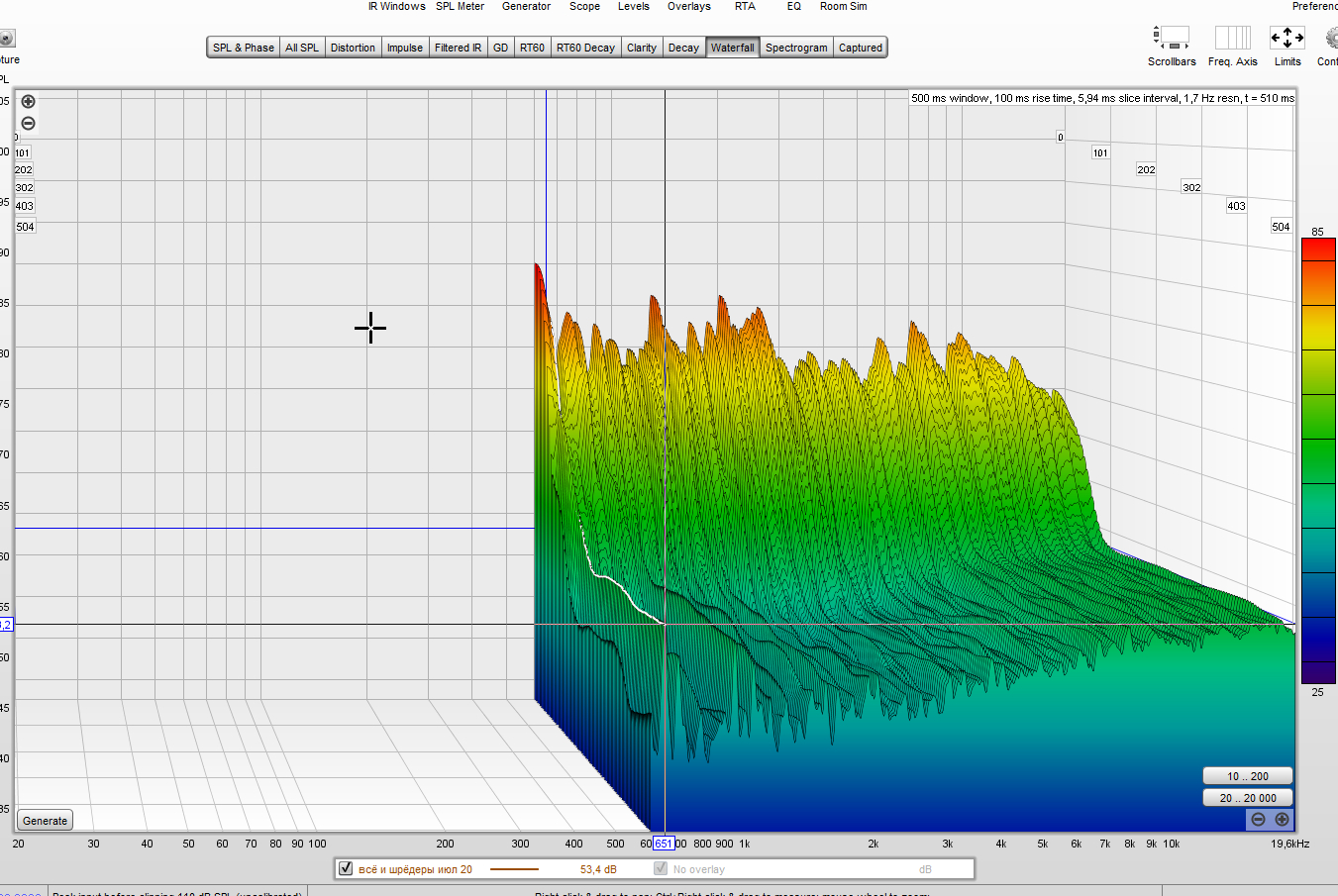Click the 651 frequency cursor value field
The image size is (1338, 896).
(664, 844)
